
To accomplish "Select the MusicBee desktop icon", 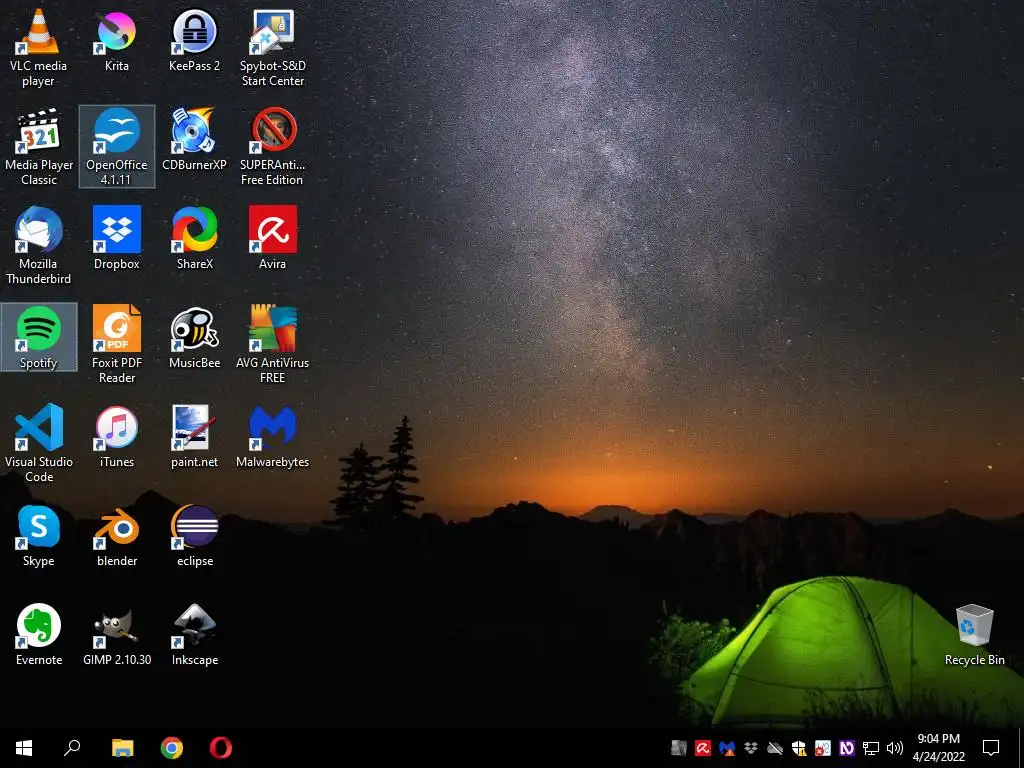I will [x=194, y=338].
